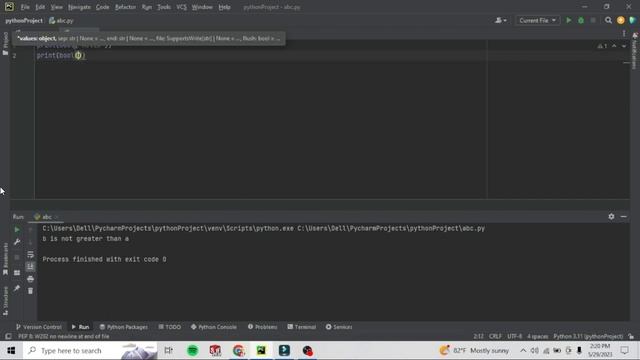
Task: Click the warnings indicator in editor corner
Action: tap(602, 46)
